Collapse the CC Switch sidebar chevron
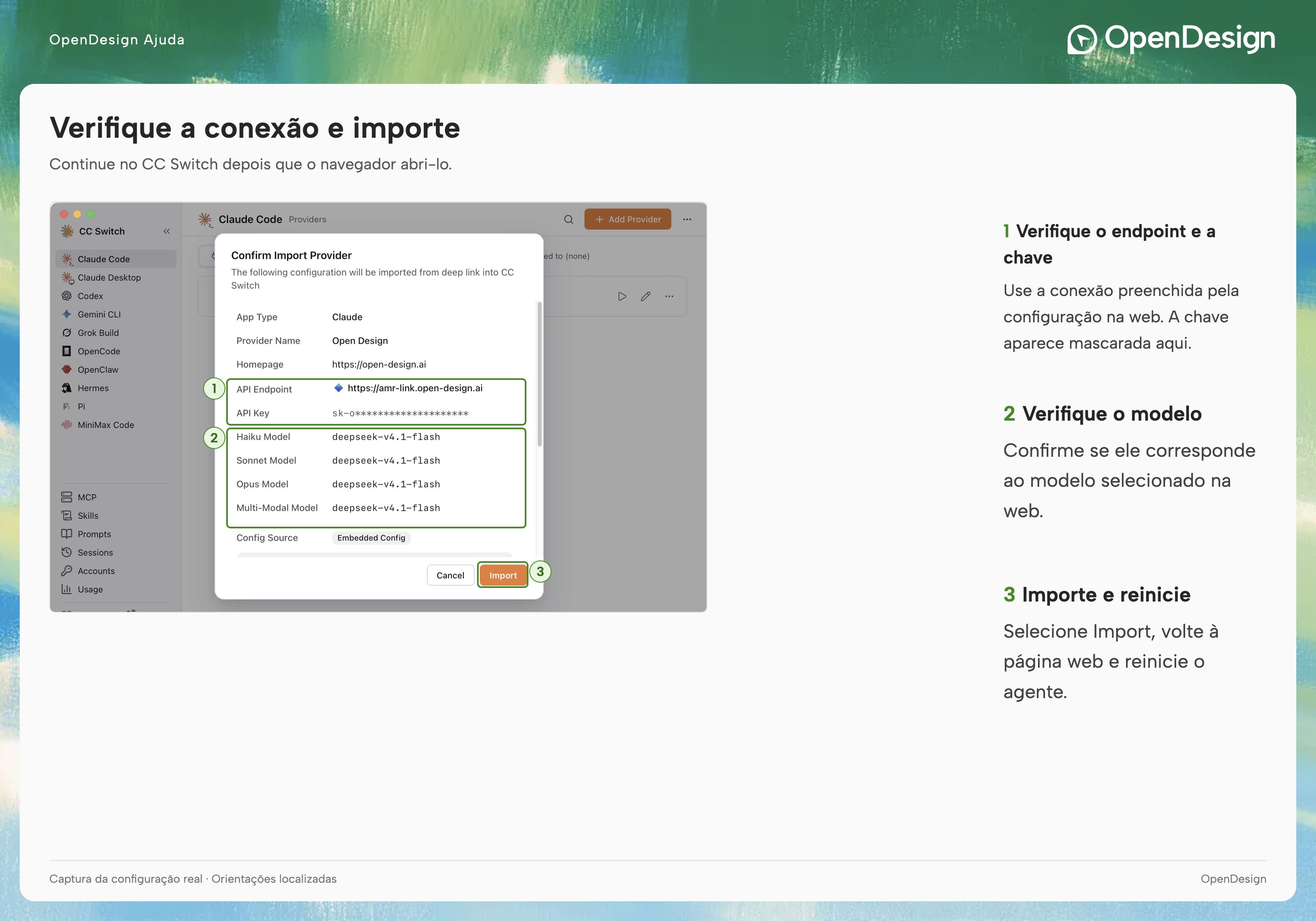The width and height of the screenshot is (1316, 921). 167,231
